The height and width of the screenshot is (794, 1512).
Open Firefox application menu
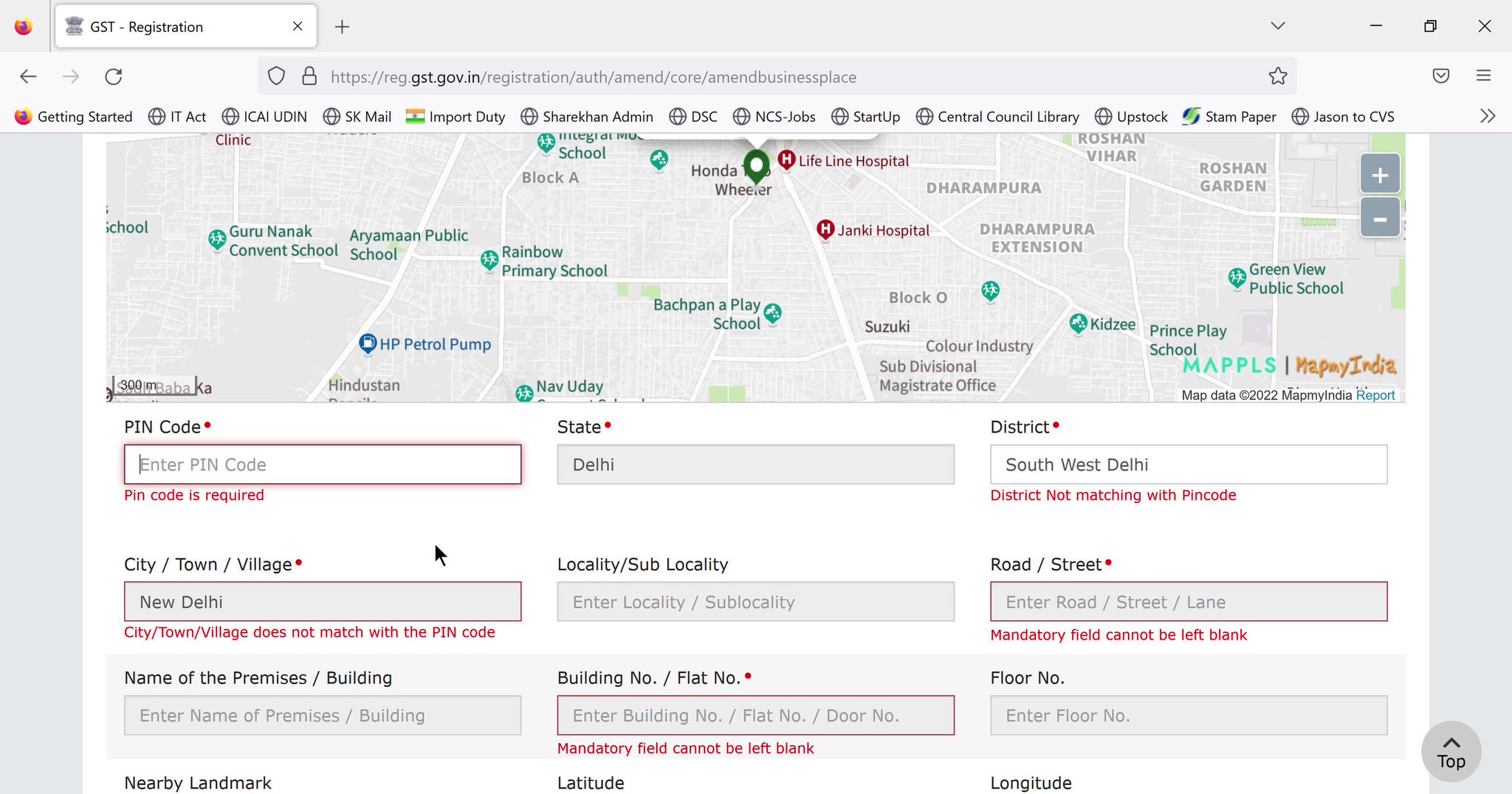click(1484, 76)
